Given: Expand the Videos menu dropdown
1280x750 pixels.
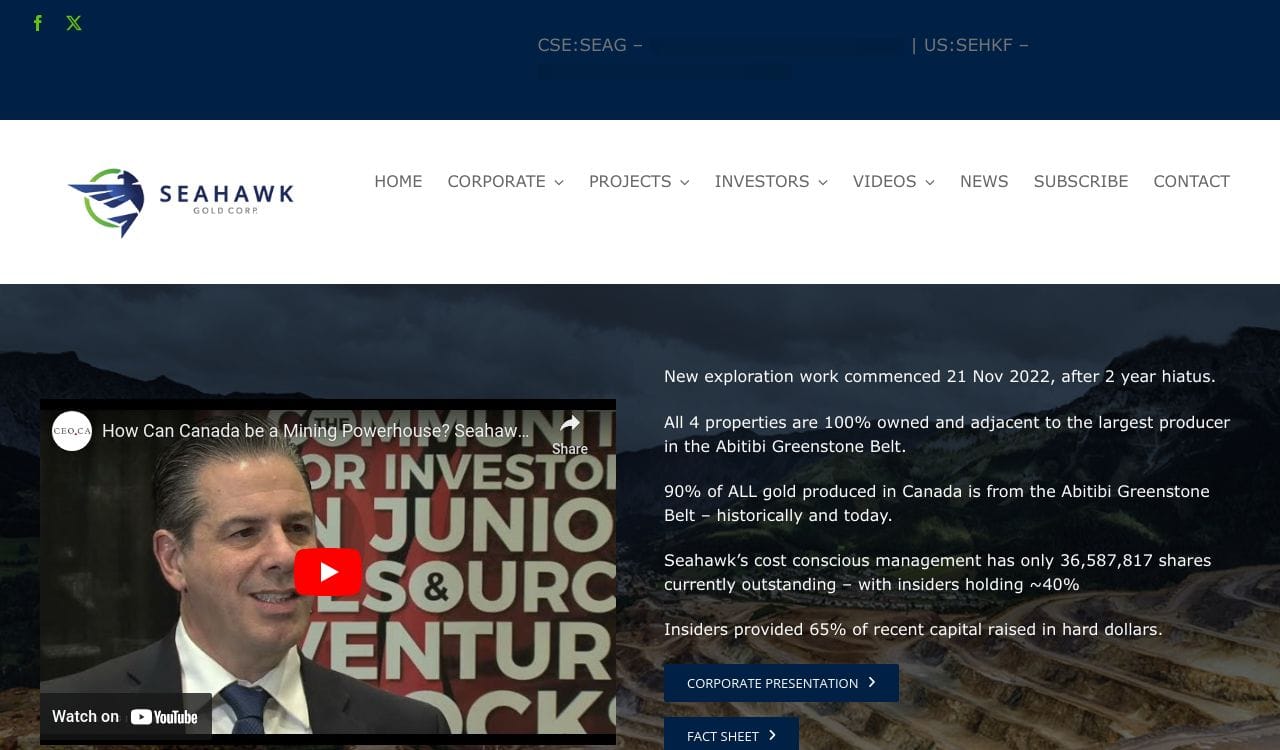Looking at the screenshot, I should (929, 182).
